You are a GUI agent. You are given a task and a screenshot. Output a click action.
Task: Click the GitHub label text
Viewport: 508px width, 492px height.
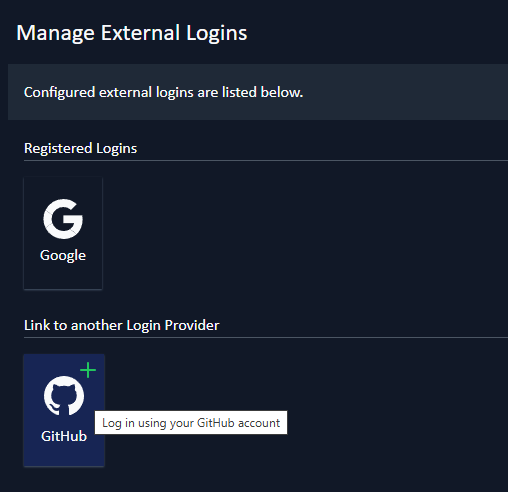pos(64,436)
